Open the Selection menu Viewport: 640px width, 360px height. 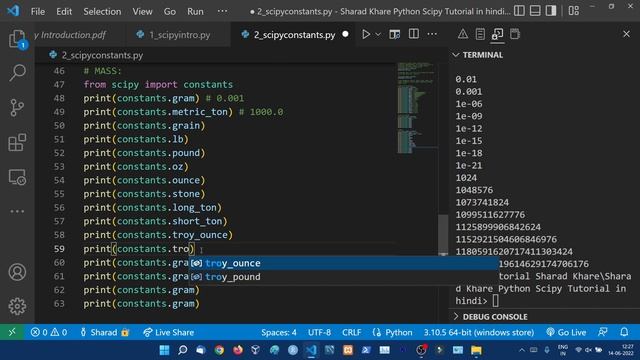pos(102,11)
